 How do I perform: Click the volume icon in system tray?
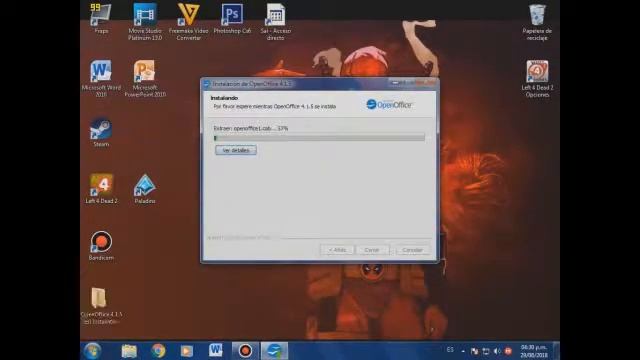click(x=497, y=351)
